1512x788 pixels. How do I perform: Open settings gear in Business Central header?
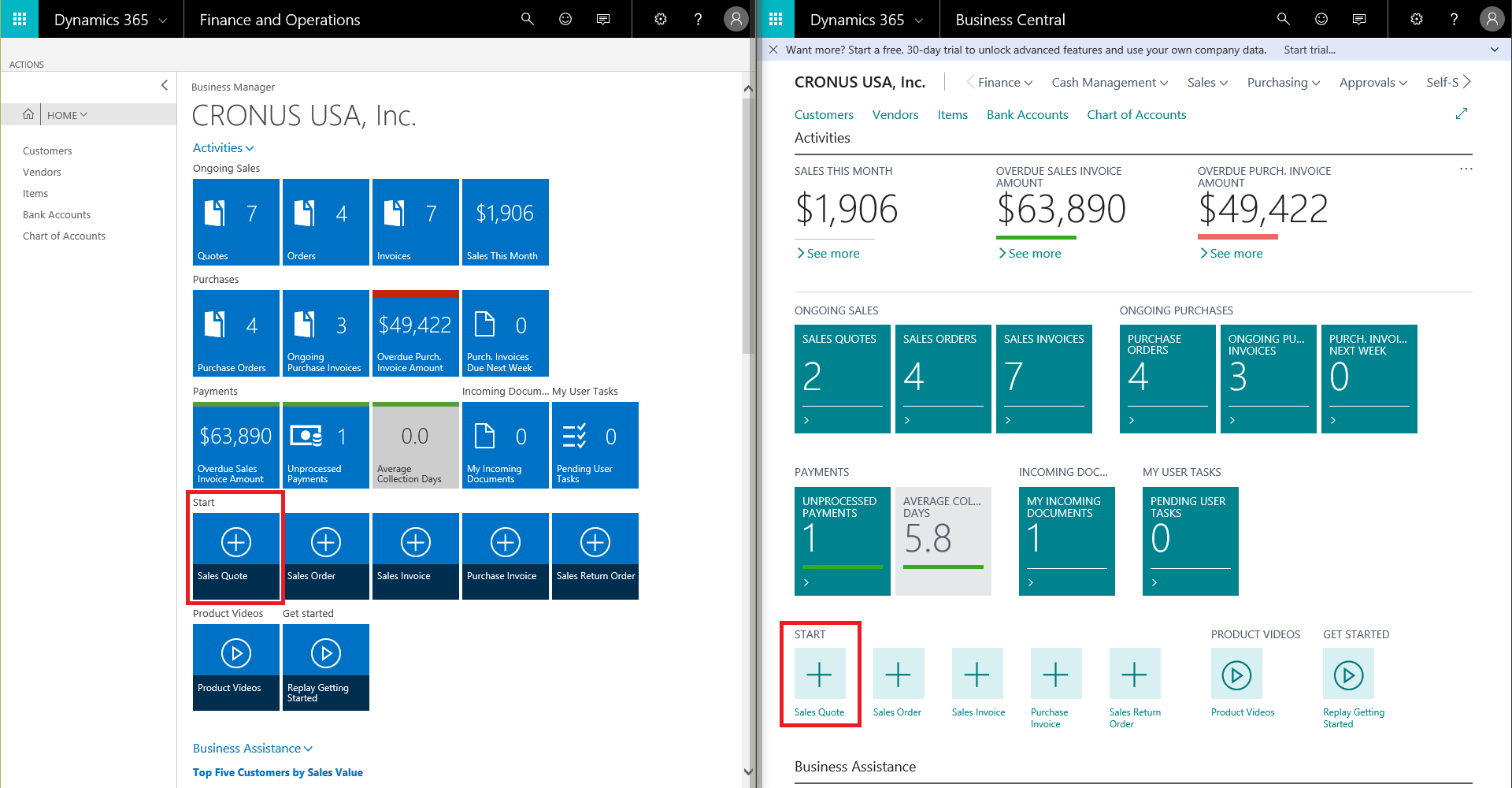click(1417, 19)
